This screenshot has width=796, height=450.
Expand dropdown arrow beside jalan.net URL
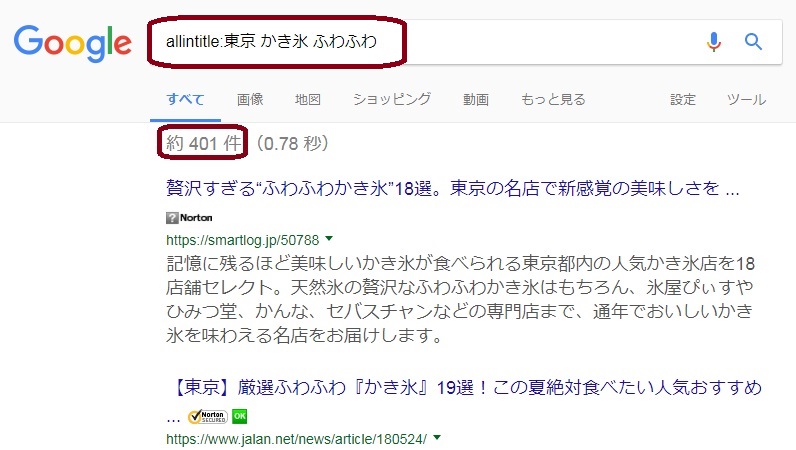coord(437,437)
